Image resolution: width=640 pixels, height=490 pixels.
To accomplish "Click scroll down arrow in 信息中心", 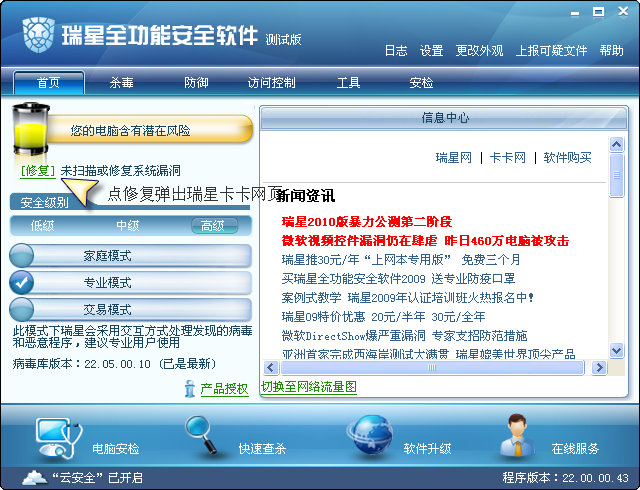I will [x=616, y=350].
